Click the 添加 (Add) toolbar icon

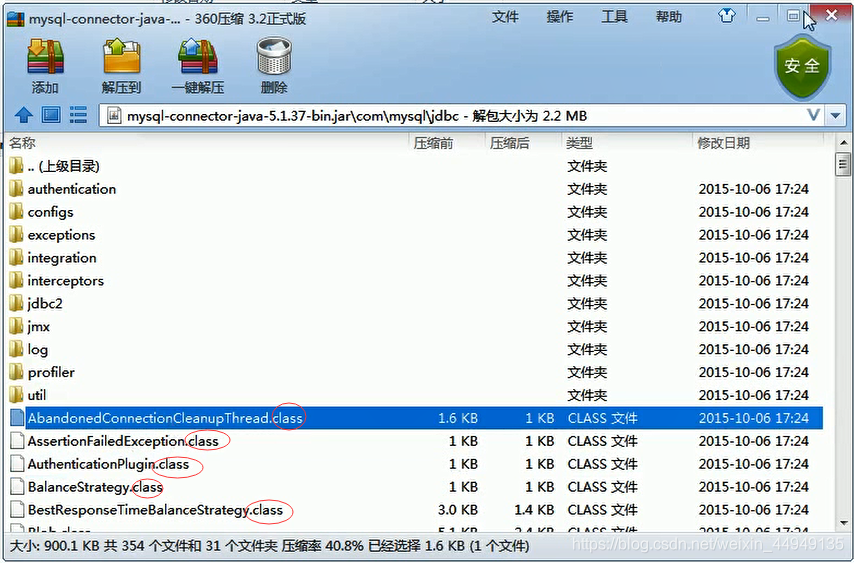tap(46, 57)
